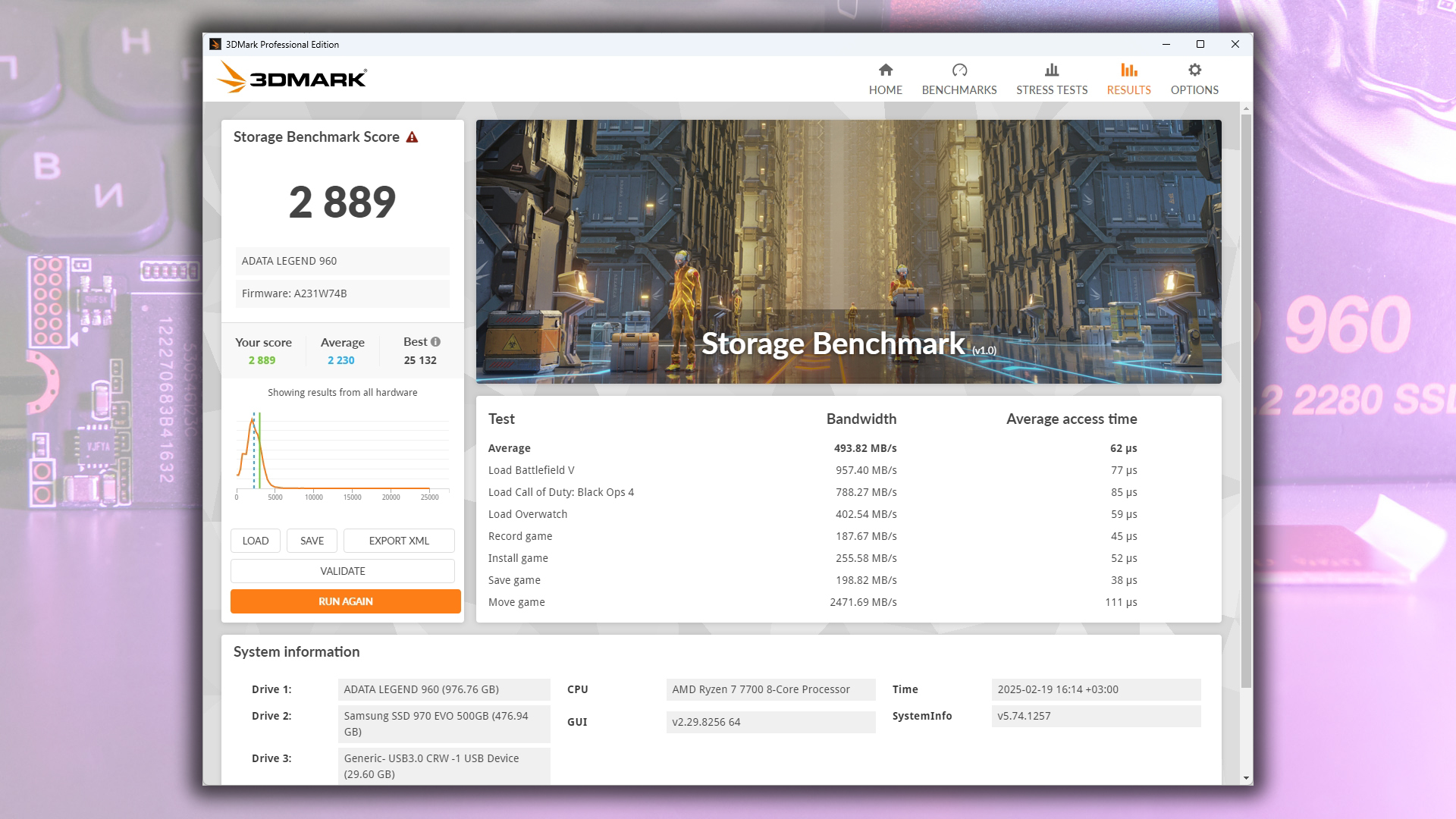Click info icon next to Best
This screenshot has width=1456, height=819.
[x=435, y=342]
